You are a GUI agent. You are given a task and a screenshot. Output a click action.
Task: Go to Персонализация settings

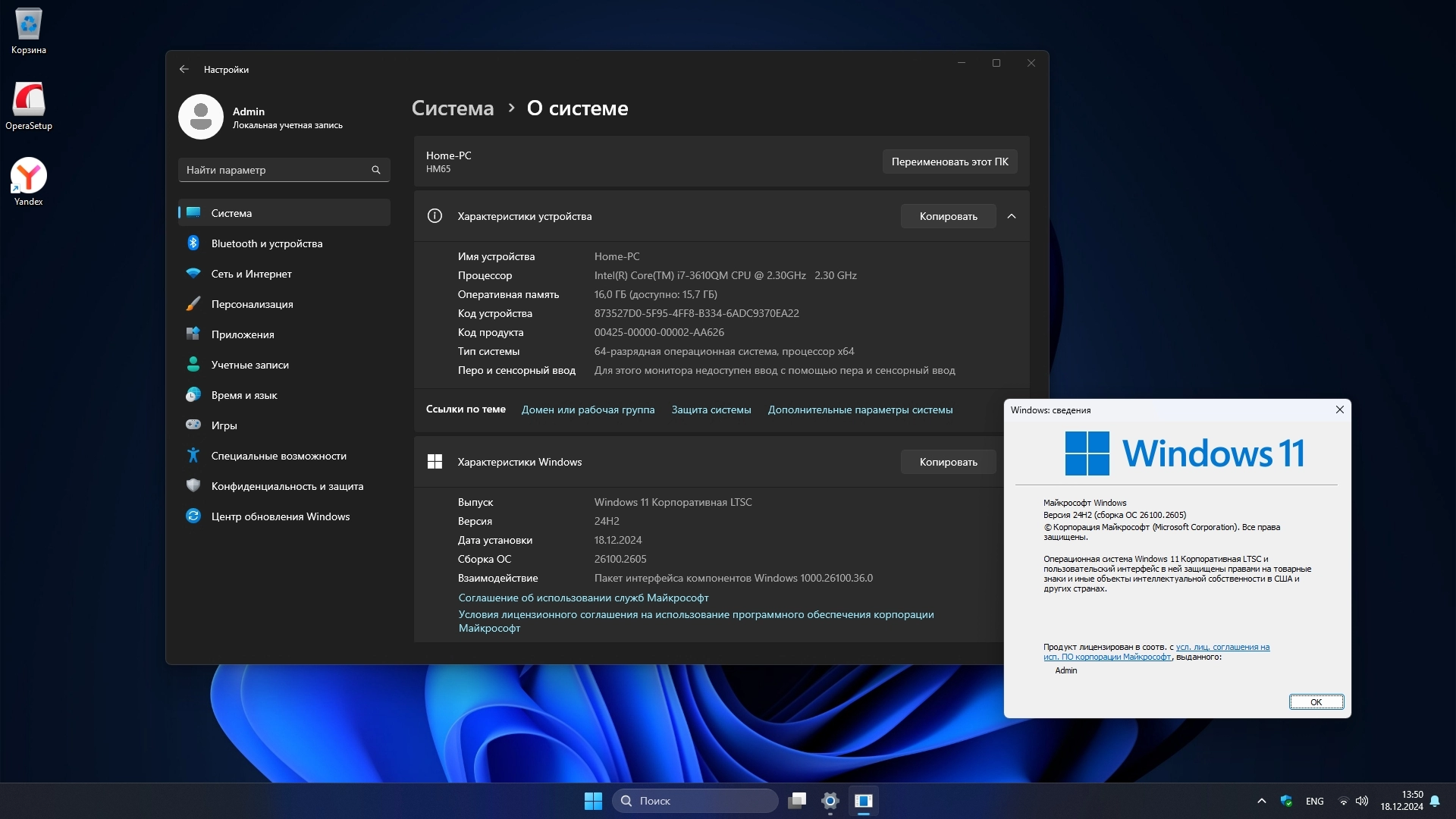tap(252, 304)
